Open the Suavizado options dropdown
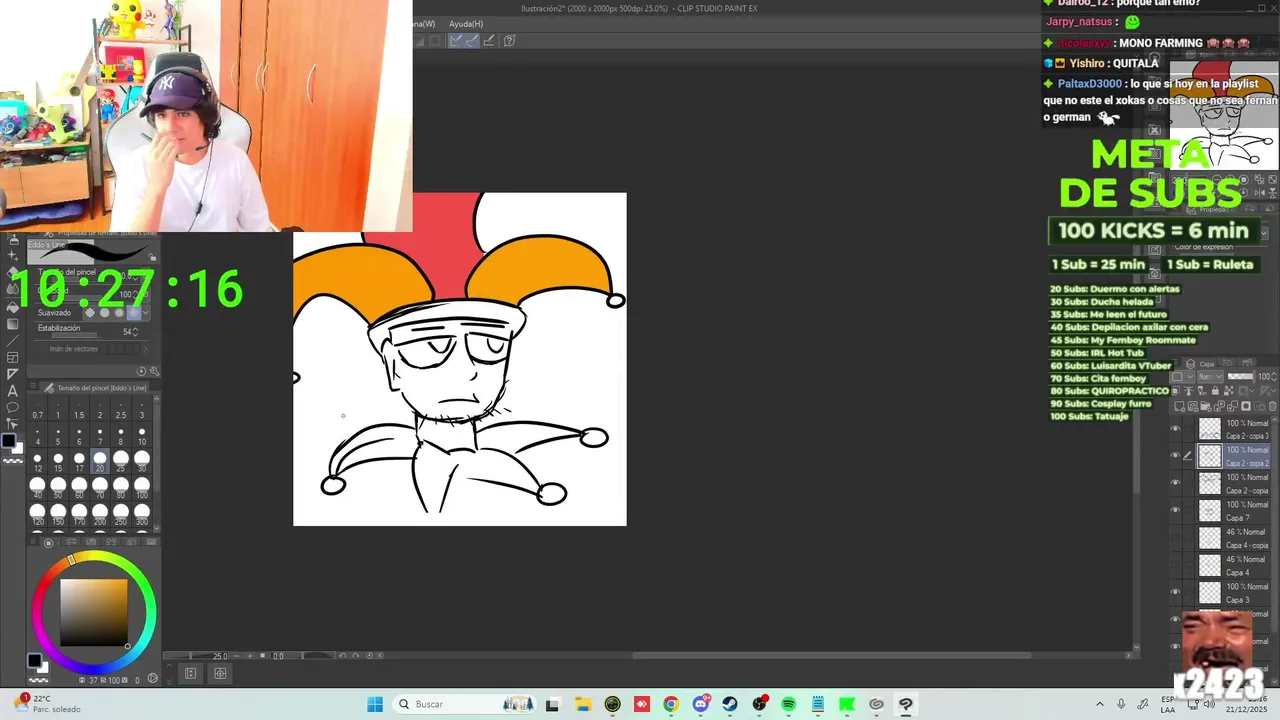The height and width of the screenshot is (720, 1280). point(146,312)
